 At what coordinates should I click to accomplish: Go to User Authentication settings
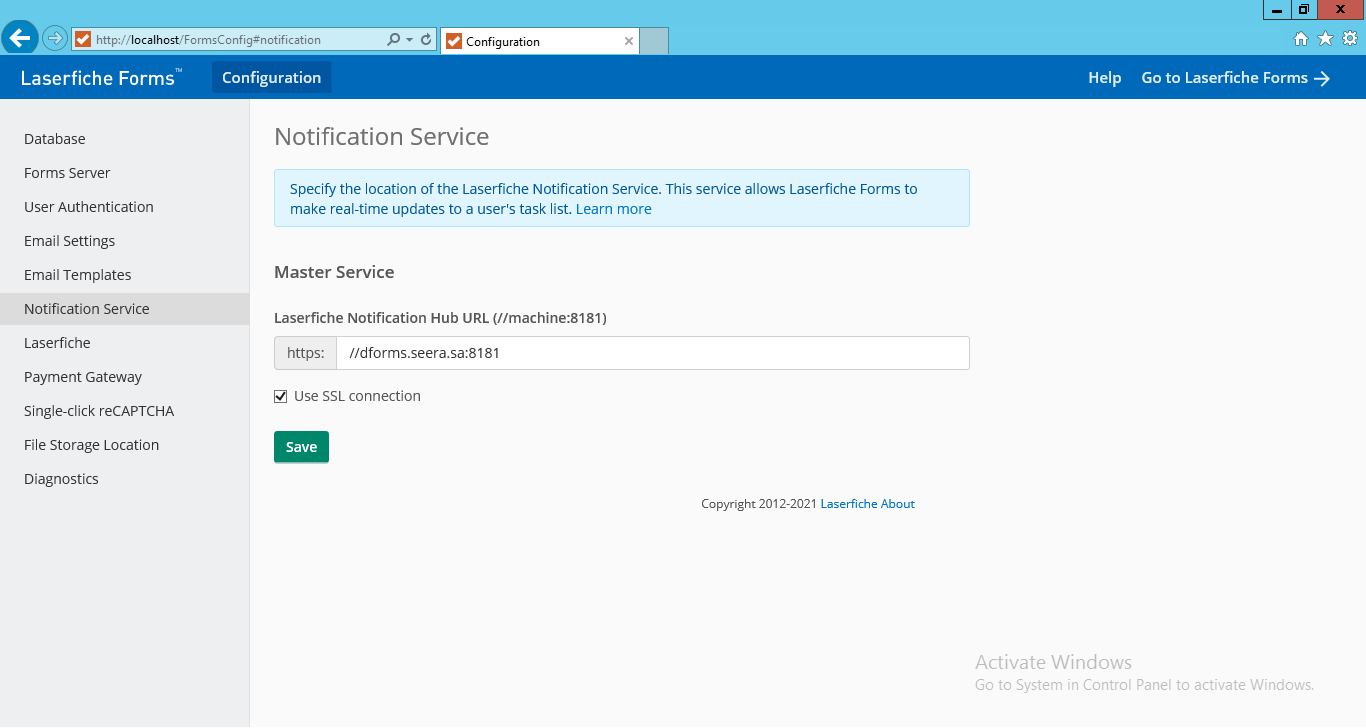(124, 207)
